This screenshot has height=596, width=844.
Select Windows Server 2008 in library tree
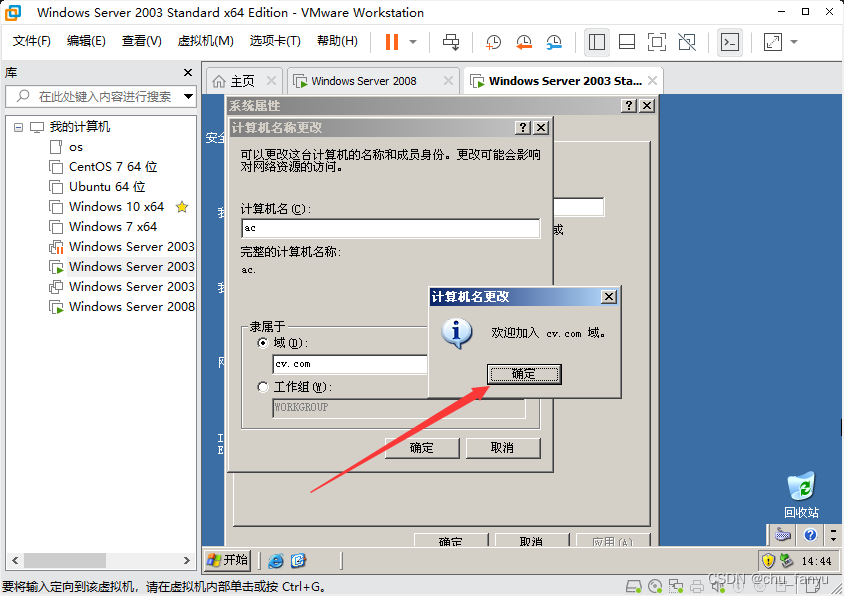pos(131,306)
